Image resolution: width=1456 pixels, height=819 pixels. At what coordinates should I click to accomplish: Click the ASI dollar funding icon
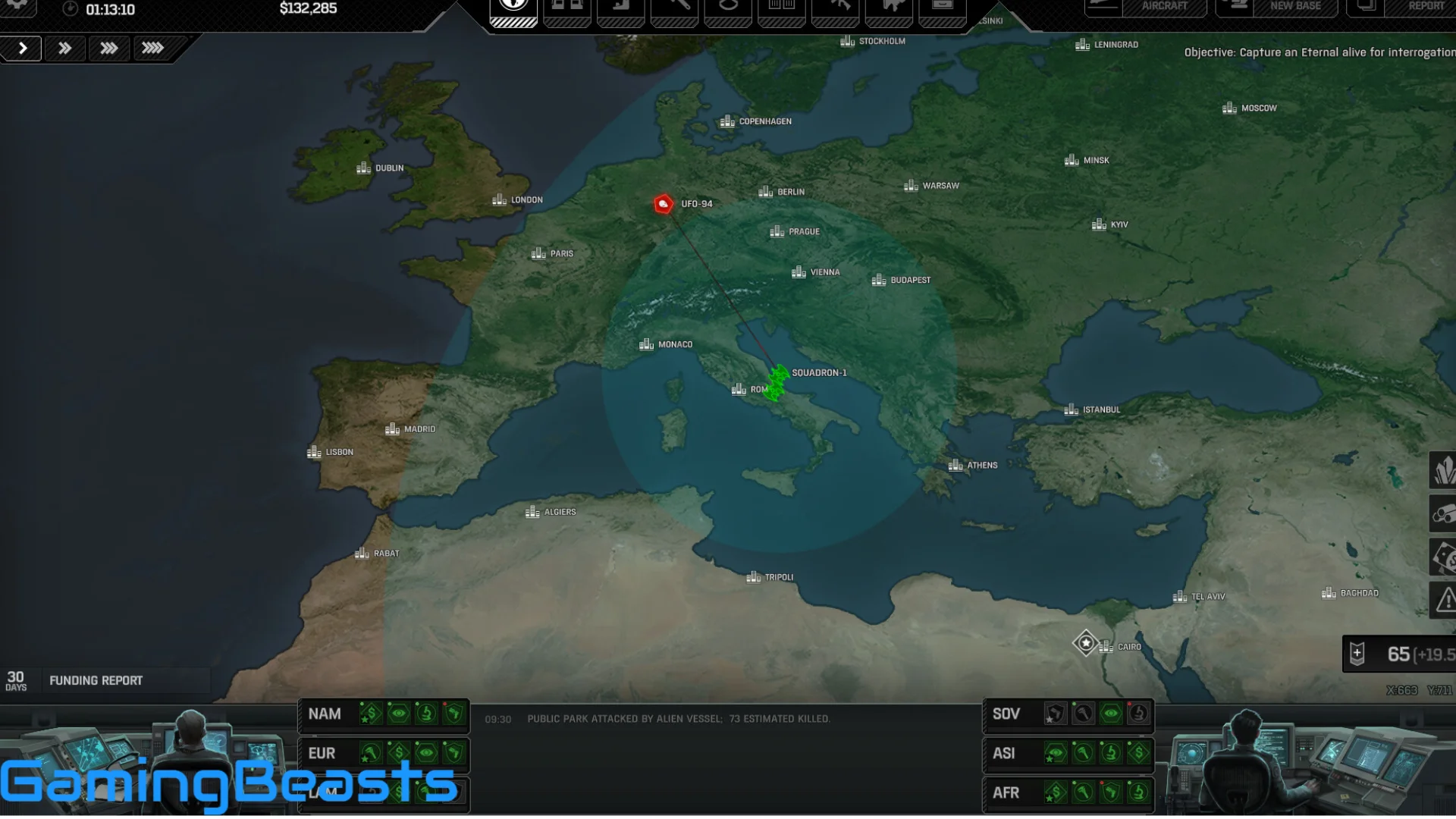tap(1138, 753)
